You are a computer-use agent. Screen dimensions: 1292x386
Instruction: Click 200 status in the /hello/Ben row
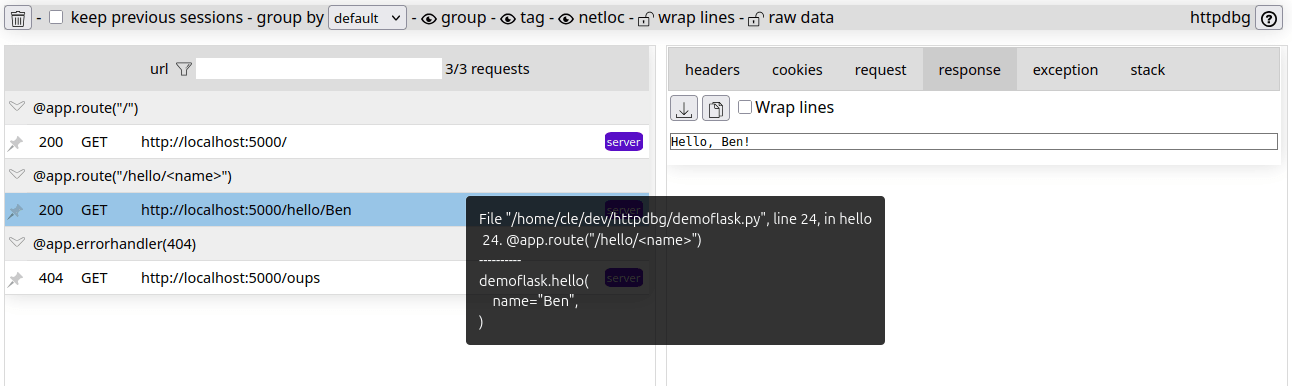coord(51,210)
